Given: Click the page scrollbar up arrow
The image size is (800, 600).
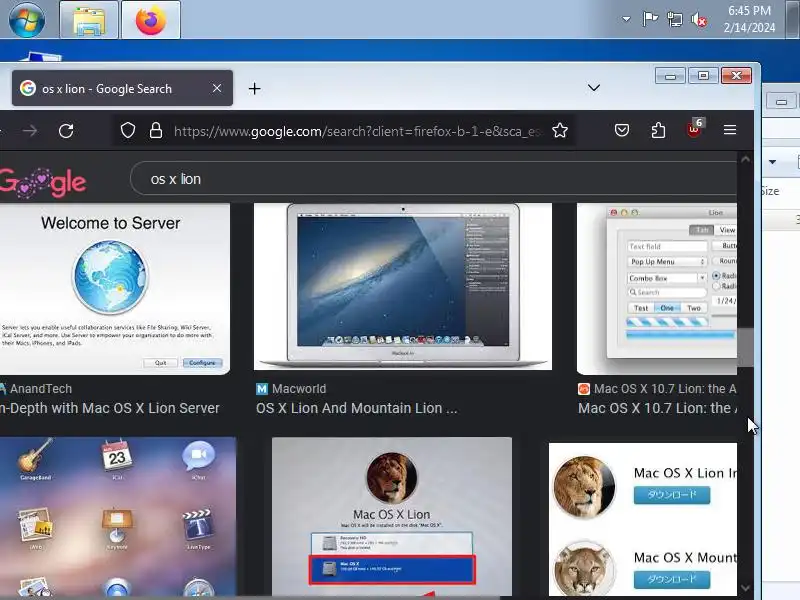Looking at the screenshot, I should 745,159.
